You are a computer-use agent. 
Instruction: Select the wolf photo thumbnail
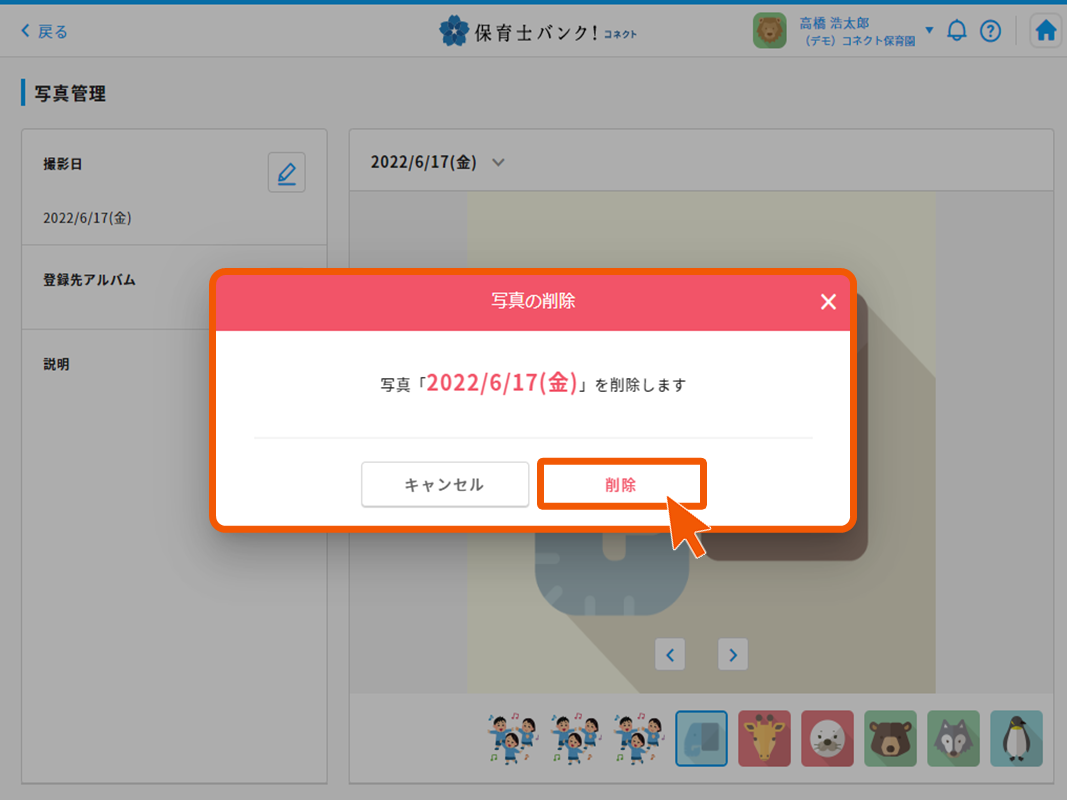[953, 738]
